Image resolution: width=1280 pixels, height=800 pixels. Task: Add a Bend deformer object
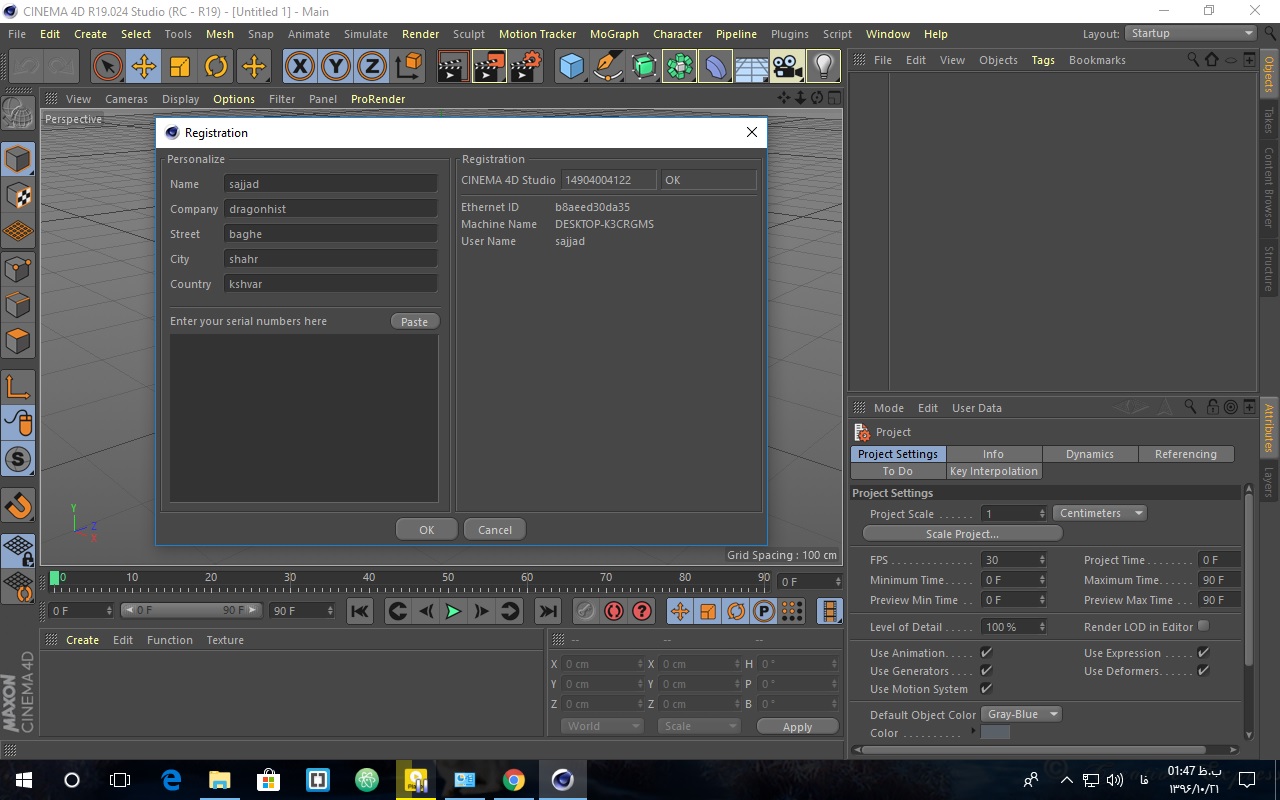[716, 67]
